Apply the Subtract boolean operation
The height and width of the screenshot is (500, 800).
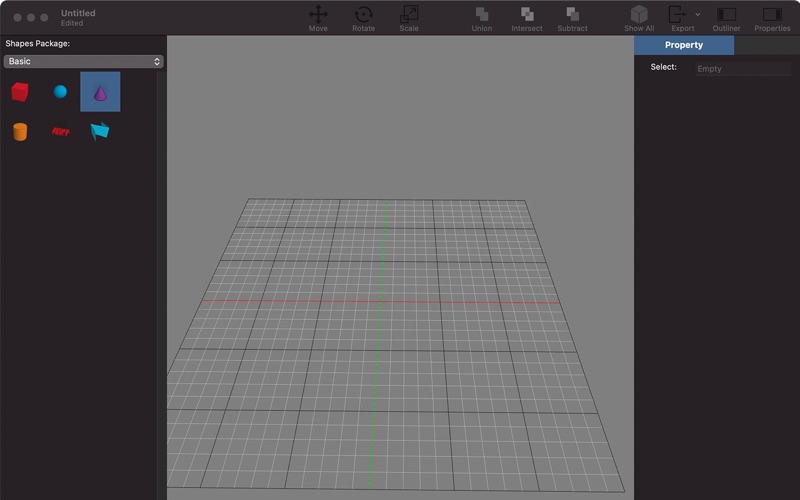point(572,18)
